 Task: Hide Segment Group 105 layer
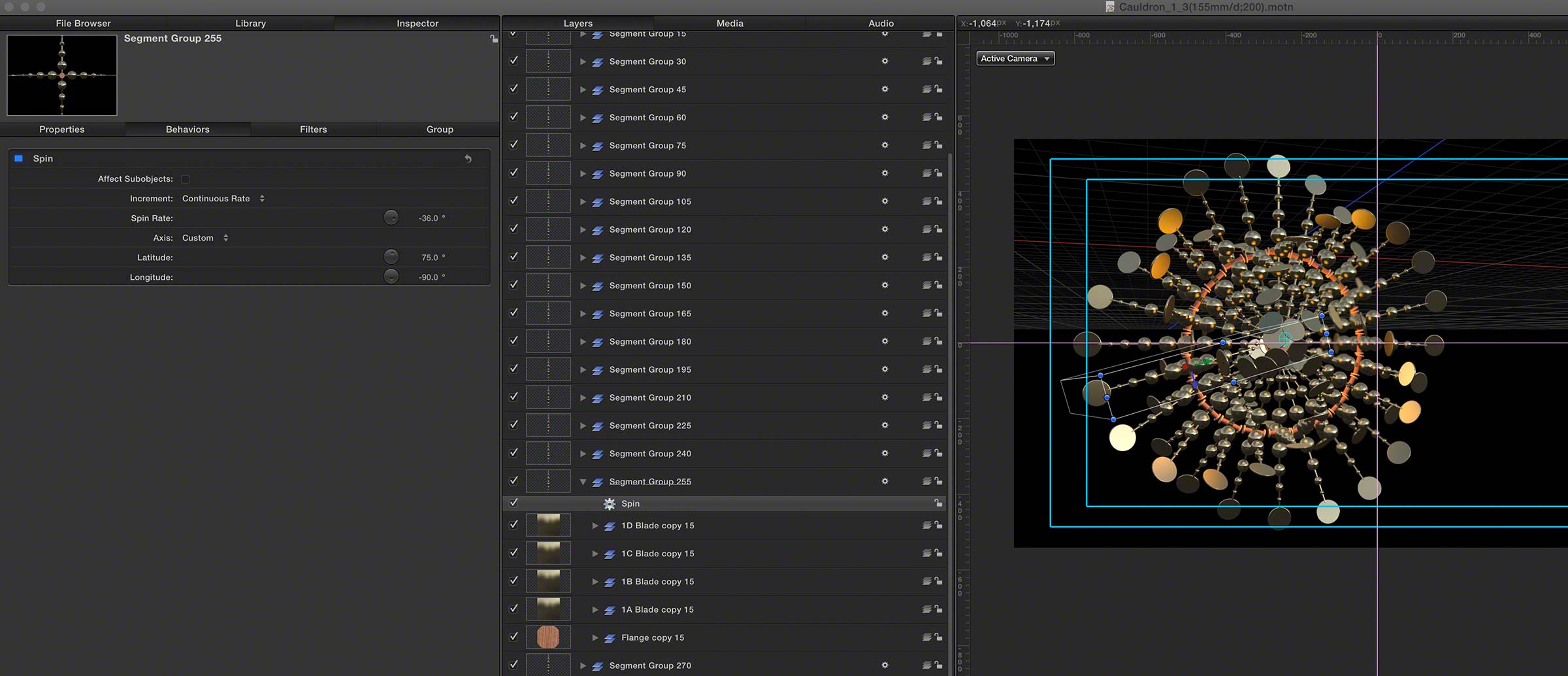[x=514, y=201]
